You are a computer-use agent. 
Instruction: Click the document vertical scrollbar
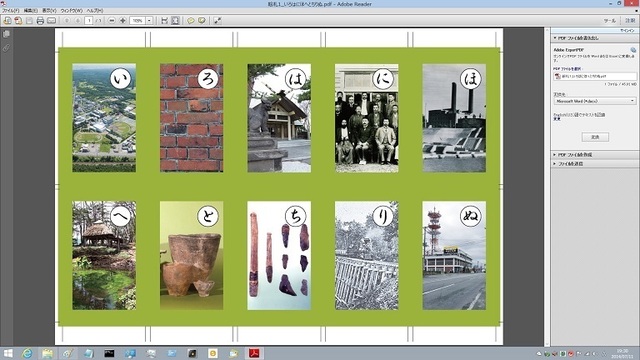tap(547, 187)
